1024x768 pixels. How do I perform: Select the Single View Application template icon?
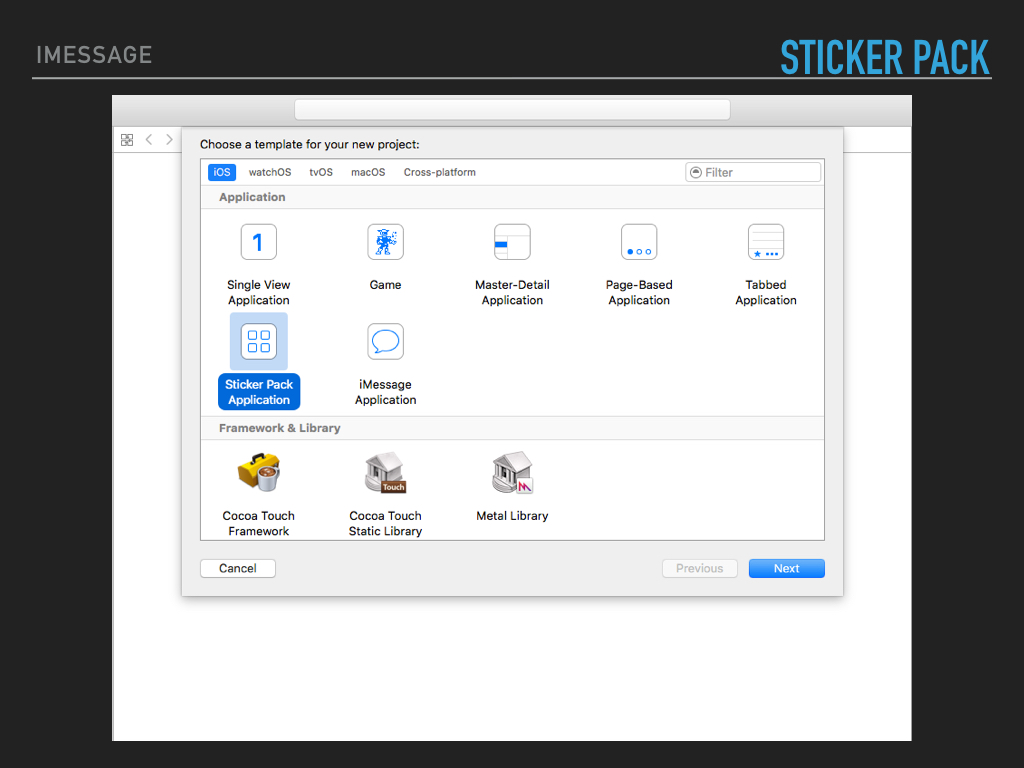(259, 242)
